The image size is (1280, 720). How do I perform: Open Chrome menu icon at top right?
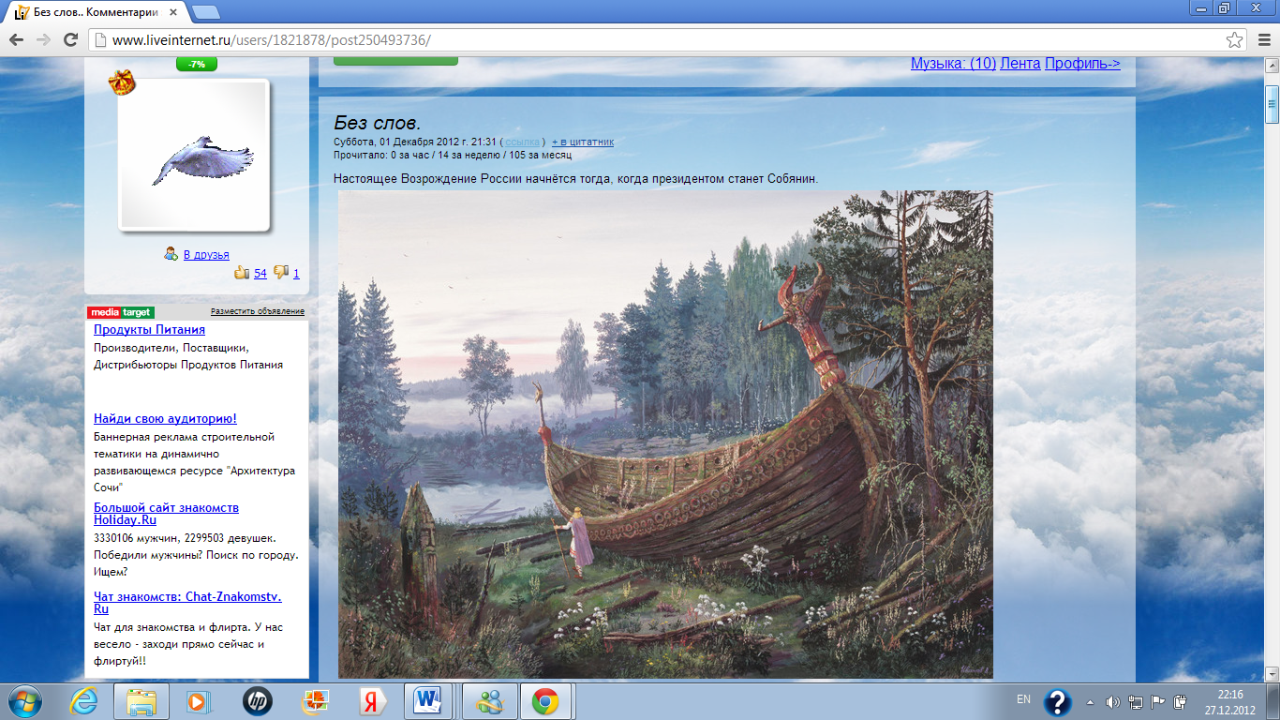1263,40
